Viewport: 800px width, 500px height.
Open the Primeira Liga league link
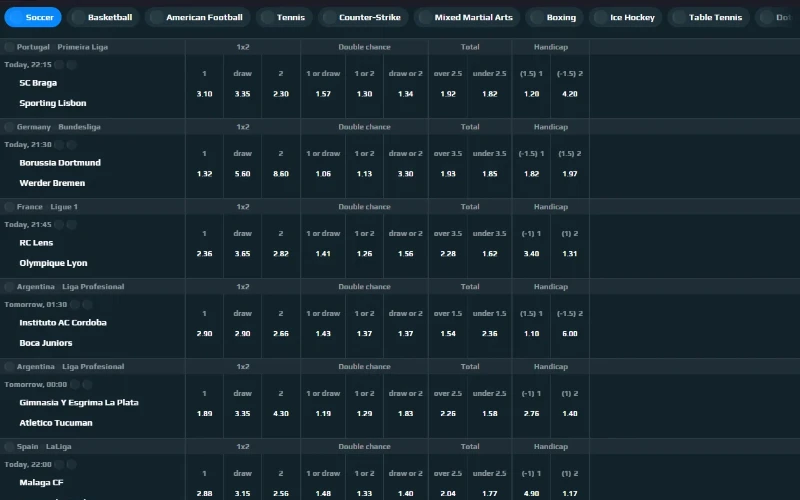coord(83,47)
